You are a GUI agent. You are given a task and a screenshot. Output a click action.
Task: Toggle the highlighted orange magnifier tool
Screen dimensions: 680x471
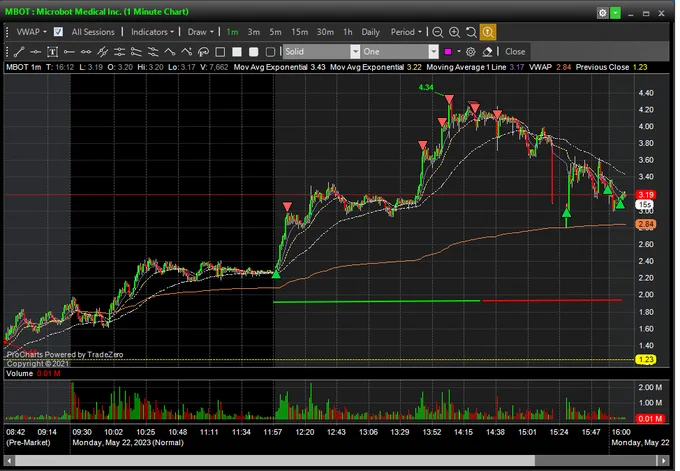click(488, 32)
